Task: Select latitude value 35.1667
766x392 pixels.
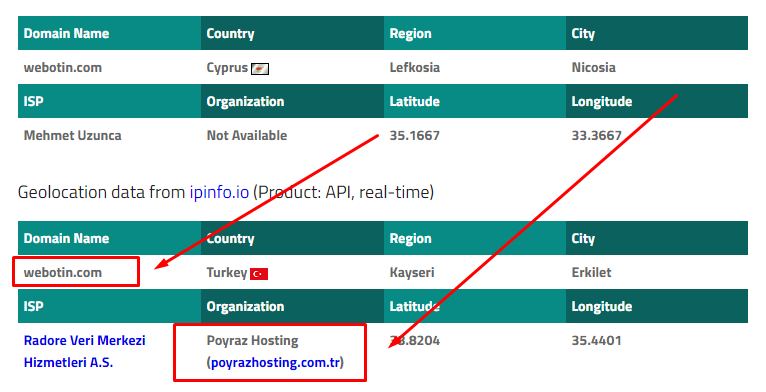Action: point(414,135)
